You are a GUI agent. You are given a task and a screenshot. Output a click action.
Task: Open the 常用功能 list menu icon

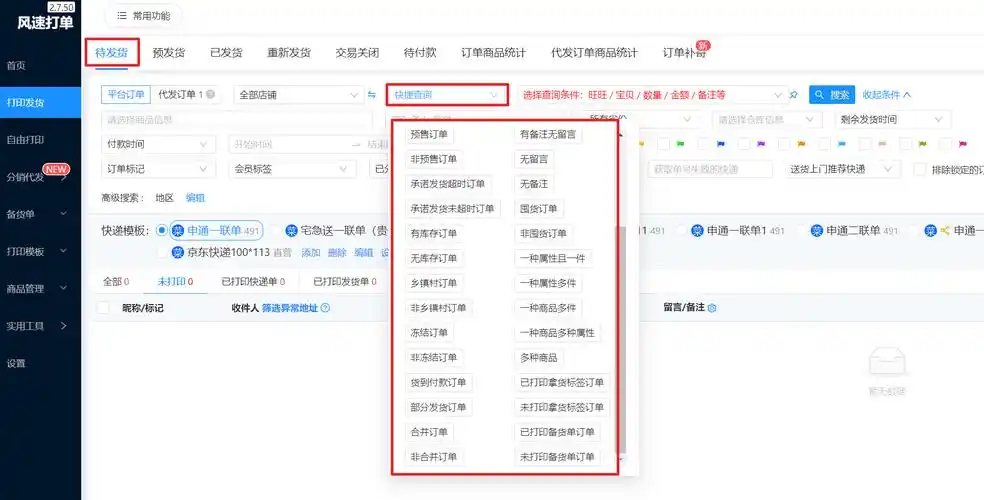[x=122, y=16]
